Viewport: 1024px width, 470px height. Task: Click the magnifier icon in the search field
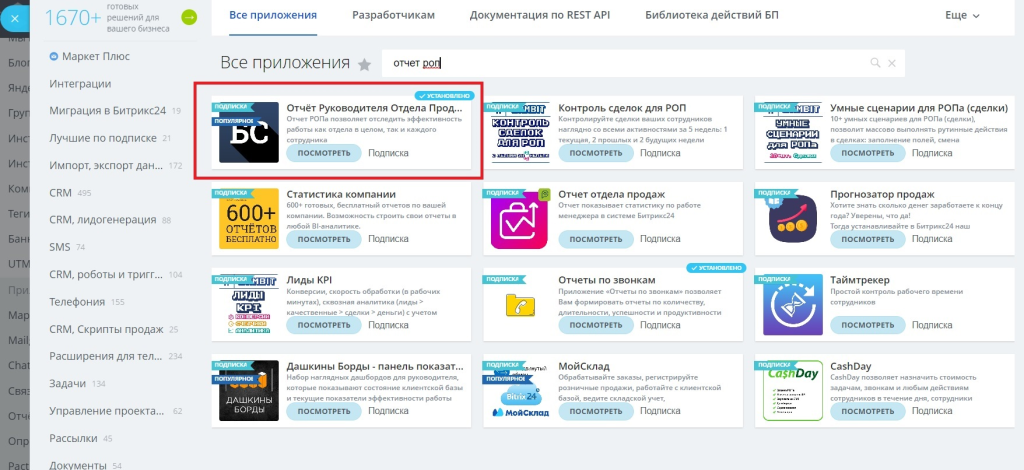click(875, 63)
